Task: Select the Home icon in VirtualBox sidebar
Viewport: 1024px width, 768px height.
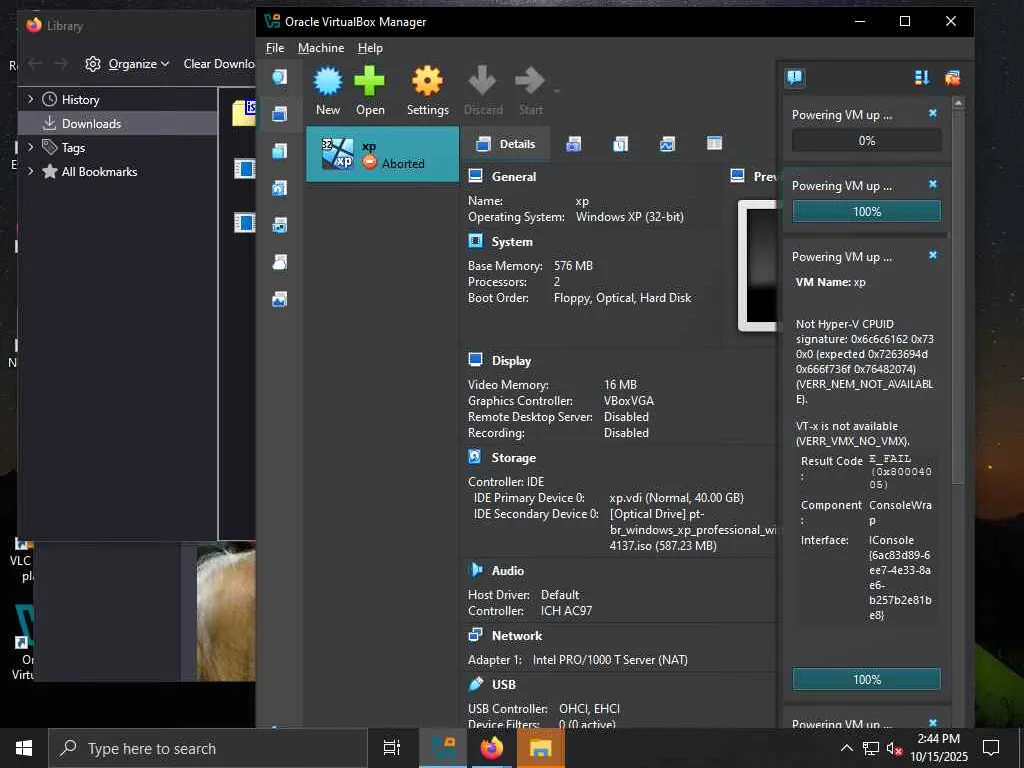Action: coord(280,77)
